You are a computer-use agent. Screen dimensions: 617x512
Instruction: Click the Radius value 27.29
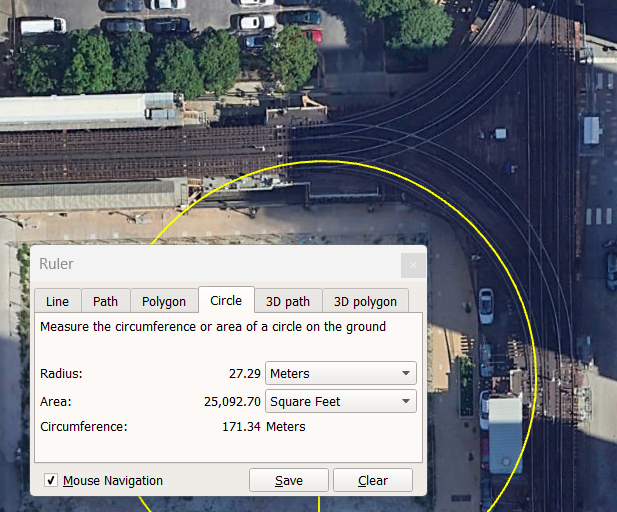(x=244, y=374)
